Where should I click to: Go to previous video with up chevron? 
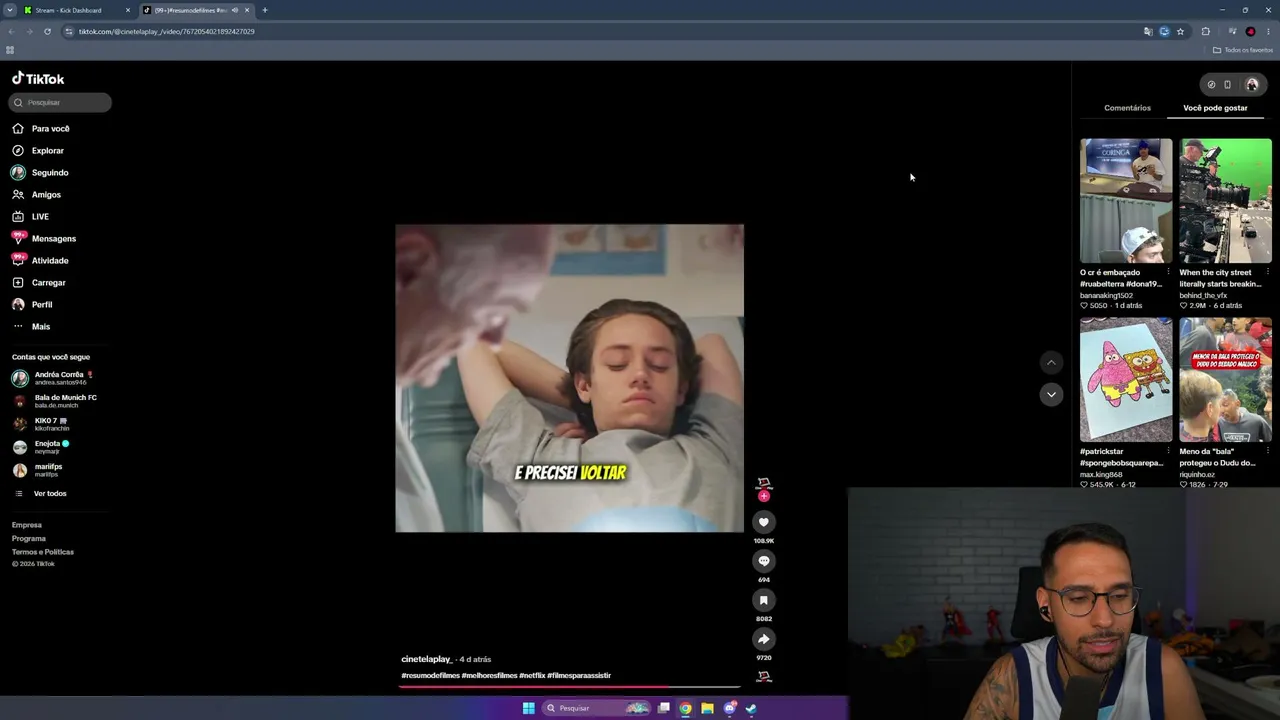[x=1050, y=362]
